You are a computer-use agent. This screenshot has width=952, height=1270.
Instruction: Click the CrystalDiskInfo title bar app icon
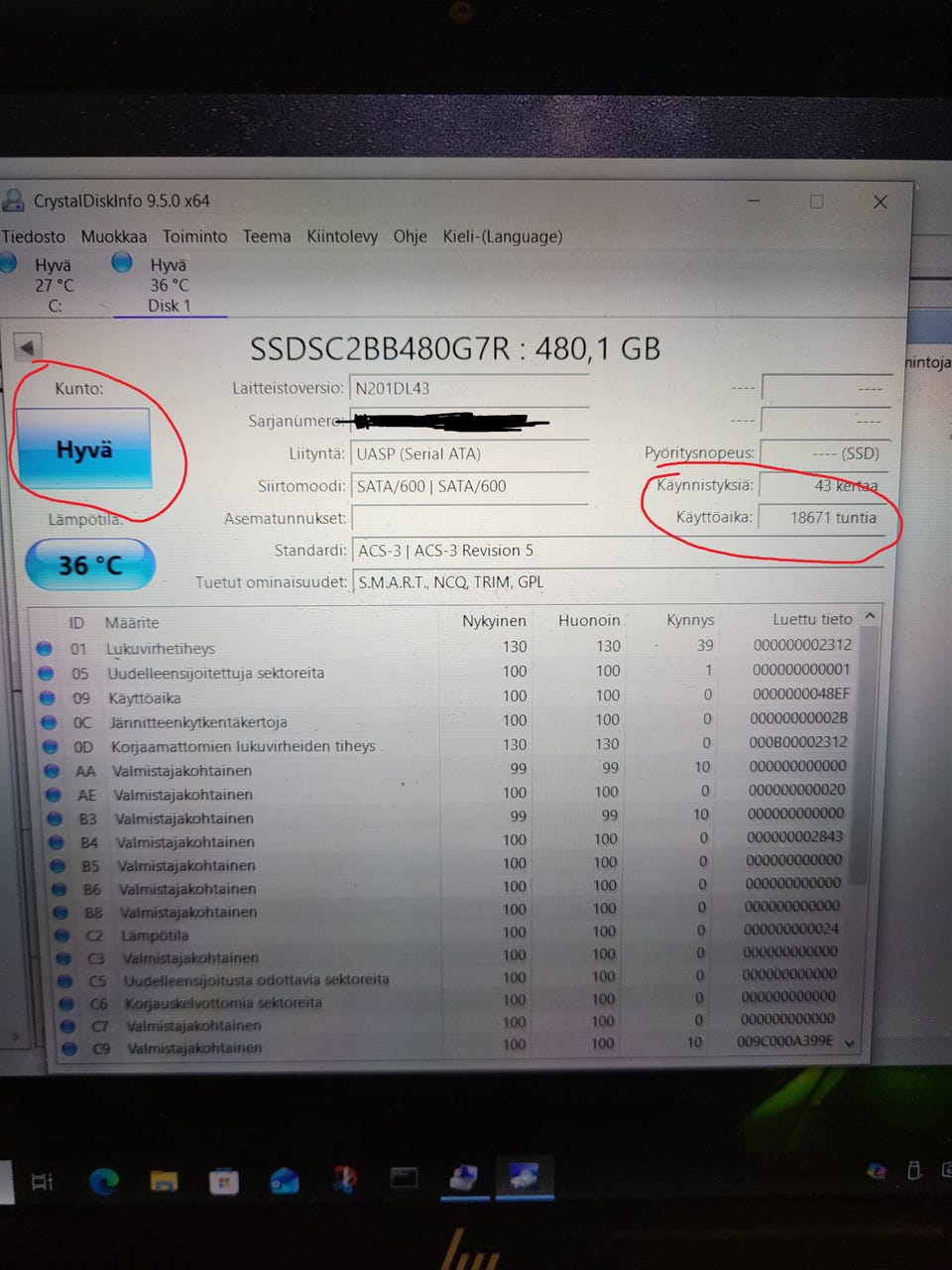click(x=13, y=200)
